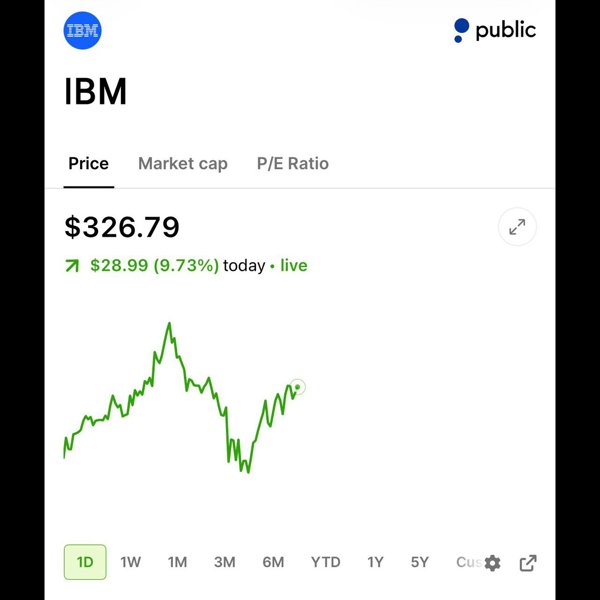Select the 1D time range
This screenshot has width=600, height=600.
pyautogui.click(x=85, y=562)
